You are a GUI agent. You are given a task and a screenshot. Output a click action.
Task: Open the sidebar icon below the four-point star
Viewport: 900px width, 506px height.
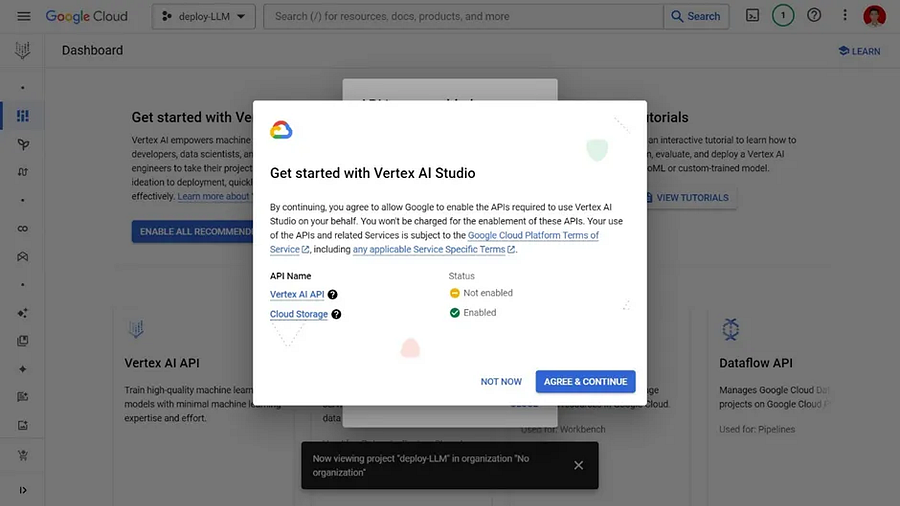(22, 397)
